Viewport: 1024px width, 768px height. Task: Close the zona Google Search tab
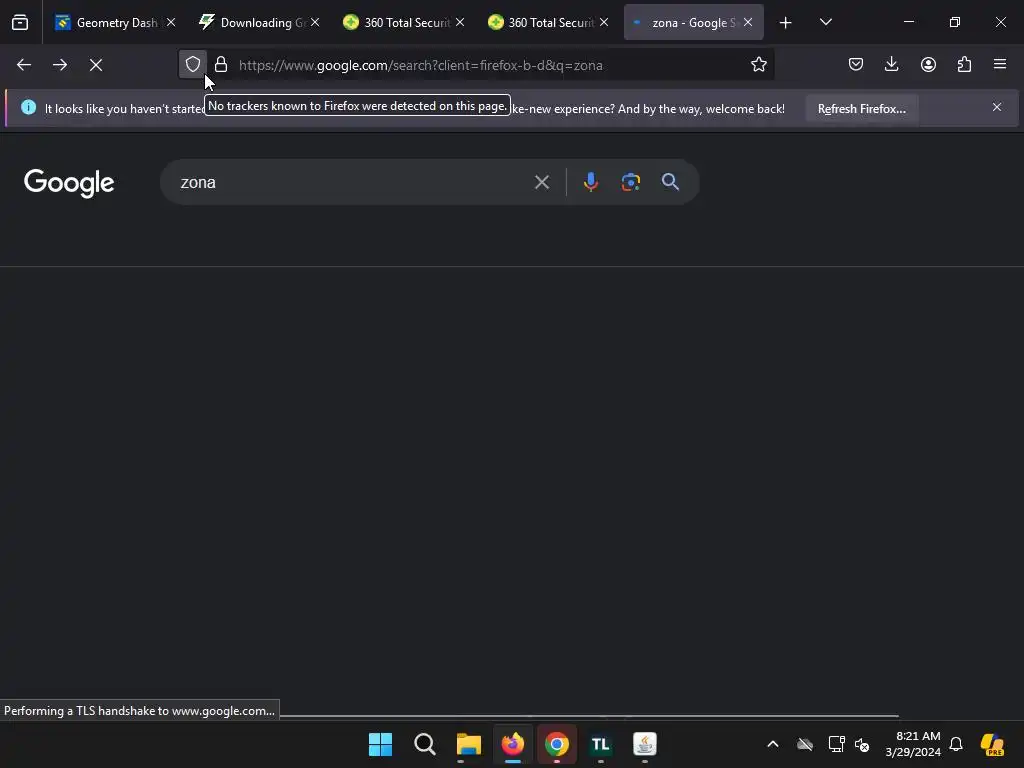(748, 22)
